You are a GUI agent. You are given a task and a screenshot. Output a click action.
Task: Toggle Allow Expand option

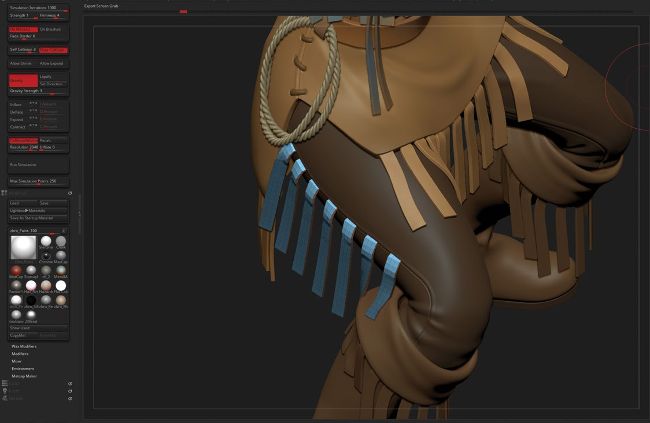pos(53,63)
